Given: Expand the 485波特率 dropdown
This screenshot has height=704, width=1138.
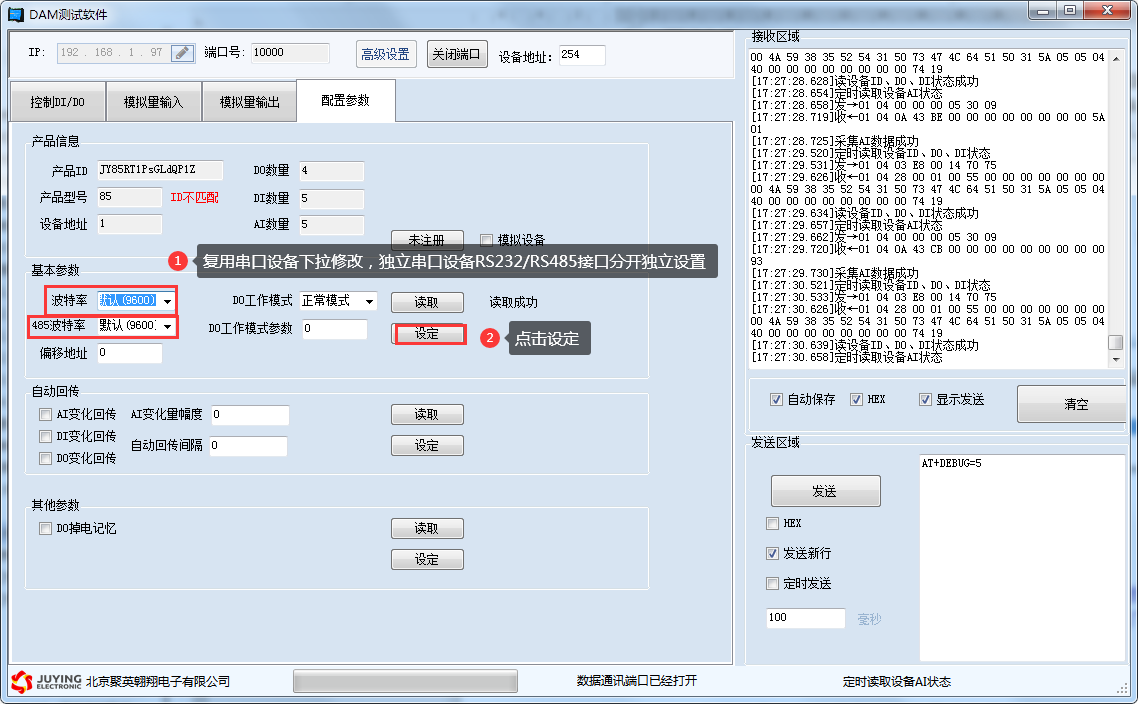Looking at the screenshot, I should (x=167, y=327).
